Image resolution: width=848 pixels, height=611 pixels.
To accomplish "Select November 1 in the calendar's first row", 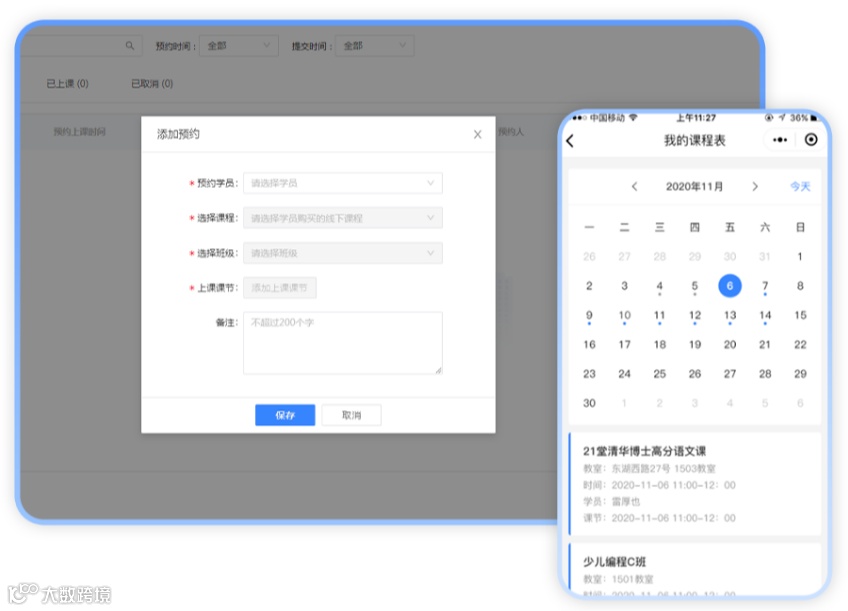I will pyautogui.click(x=800, y=256).
